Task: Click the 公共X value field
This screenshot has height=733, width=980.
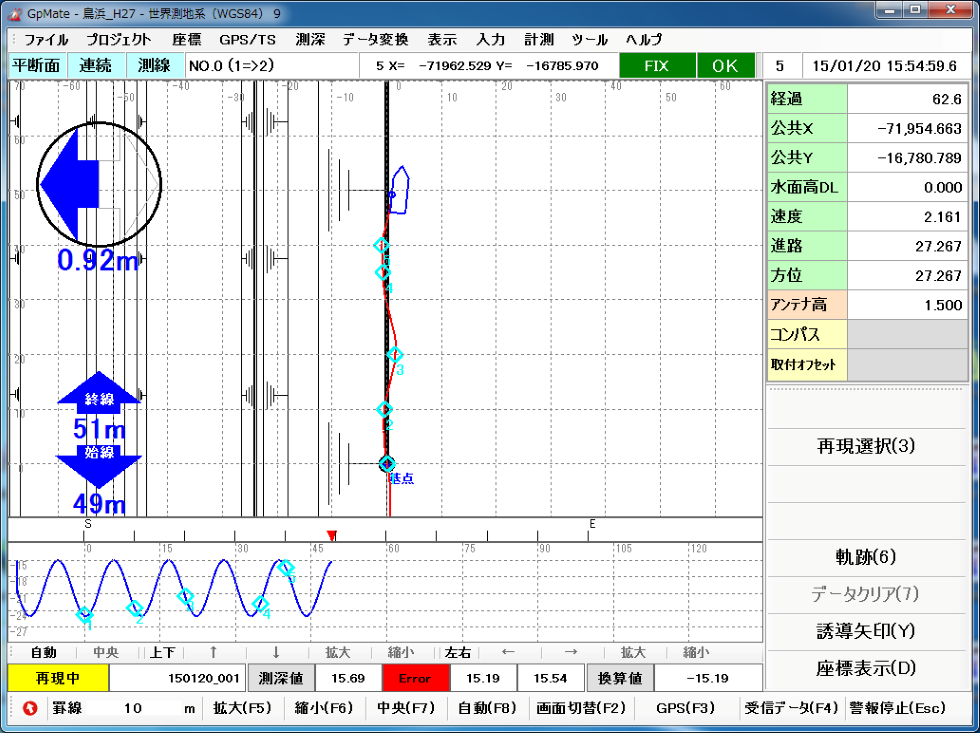Action: coord(907,129)
